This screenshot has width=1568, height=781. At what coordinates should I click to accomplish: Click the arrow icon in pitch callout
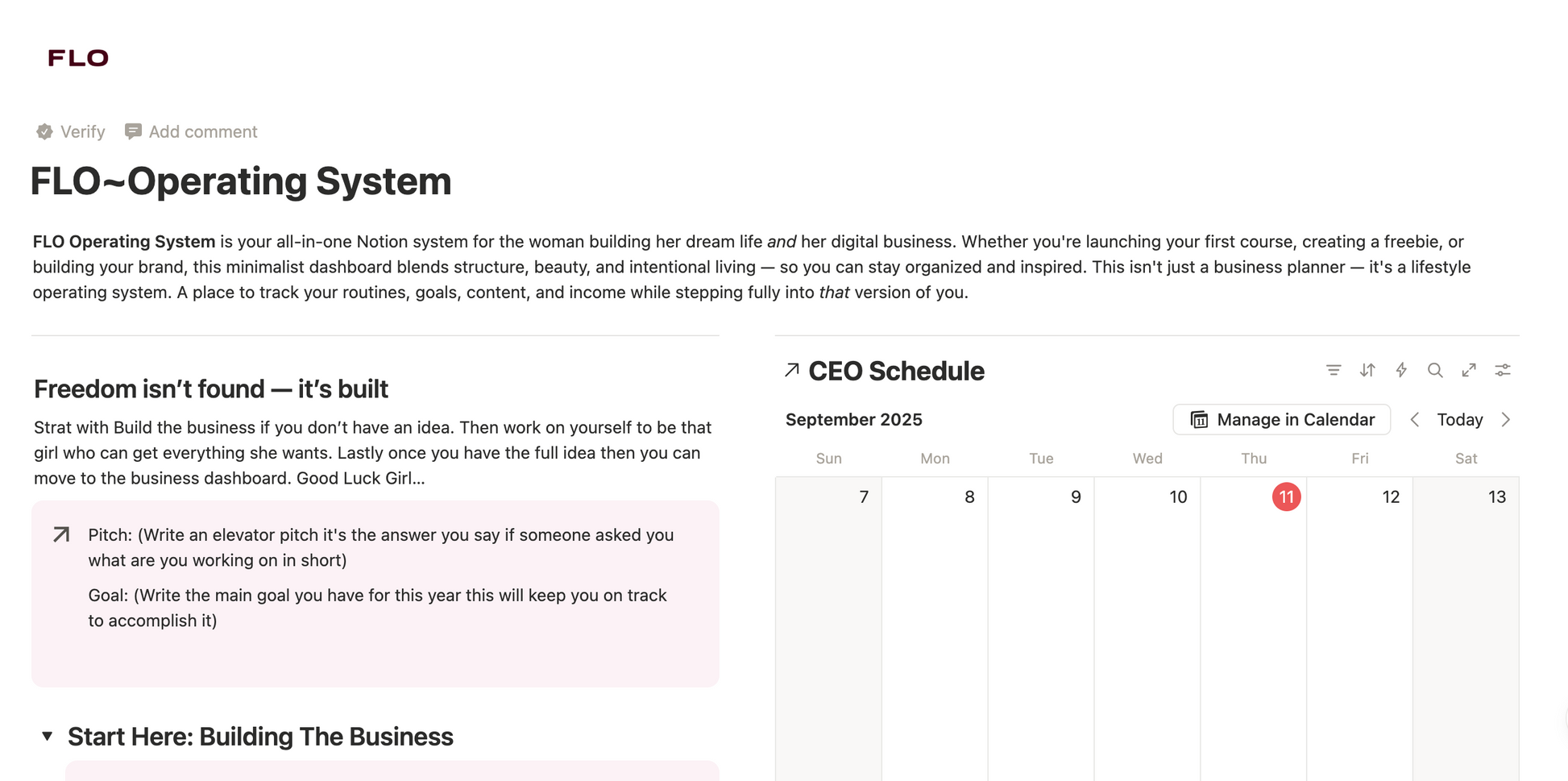coord(61,534)
